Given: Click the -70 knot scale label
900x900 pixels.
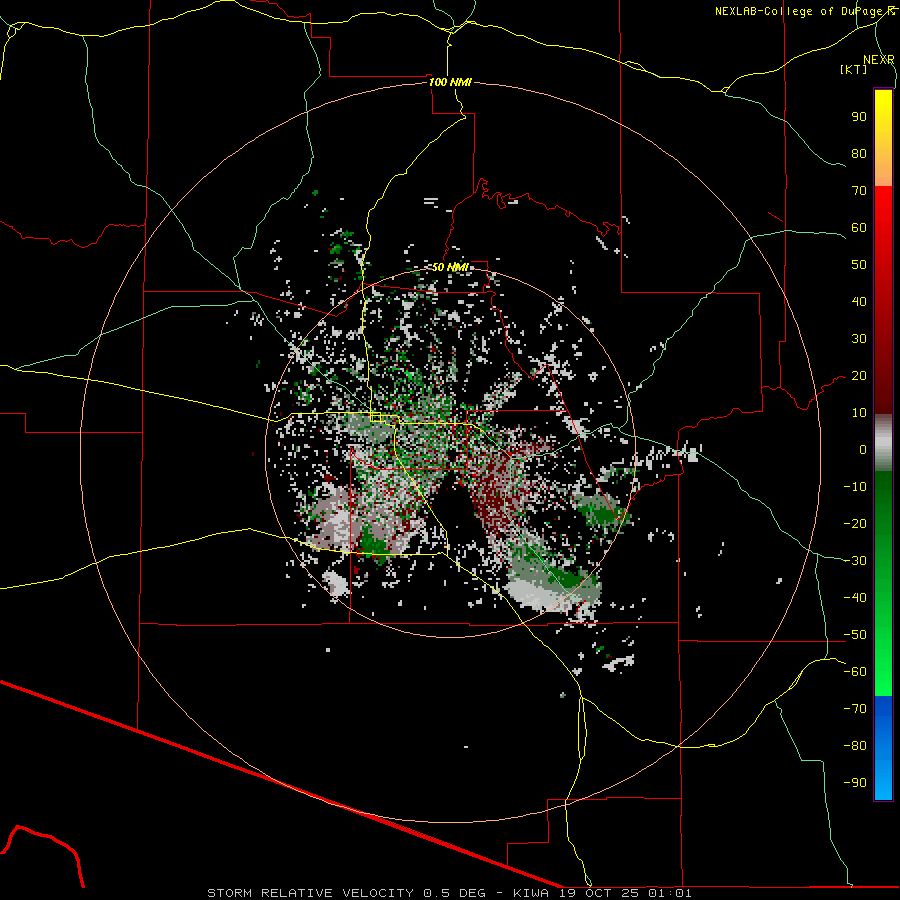Looking at the screenshot, I should click(x=855, y=708).
